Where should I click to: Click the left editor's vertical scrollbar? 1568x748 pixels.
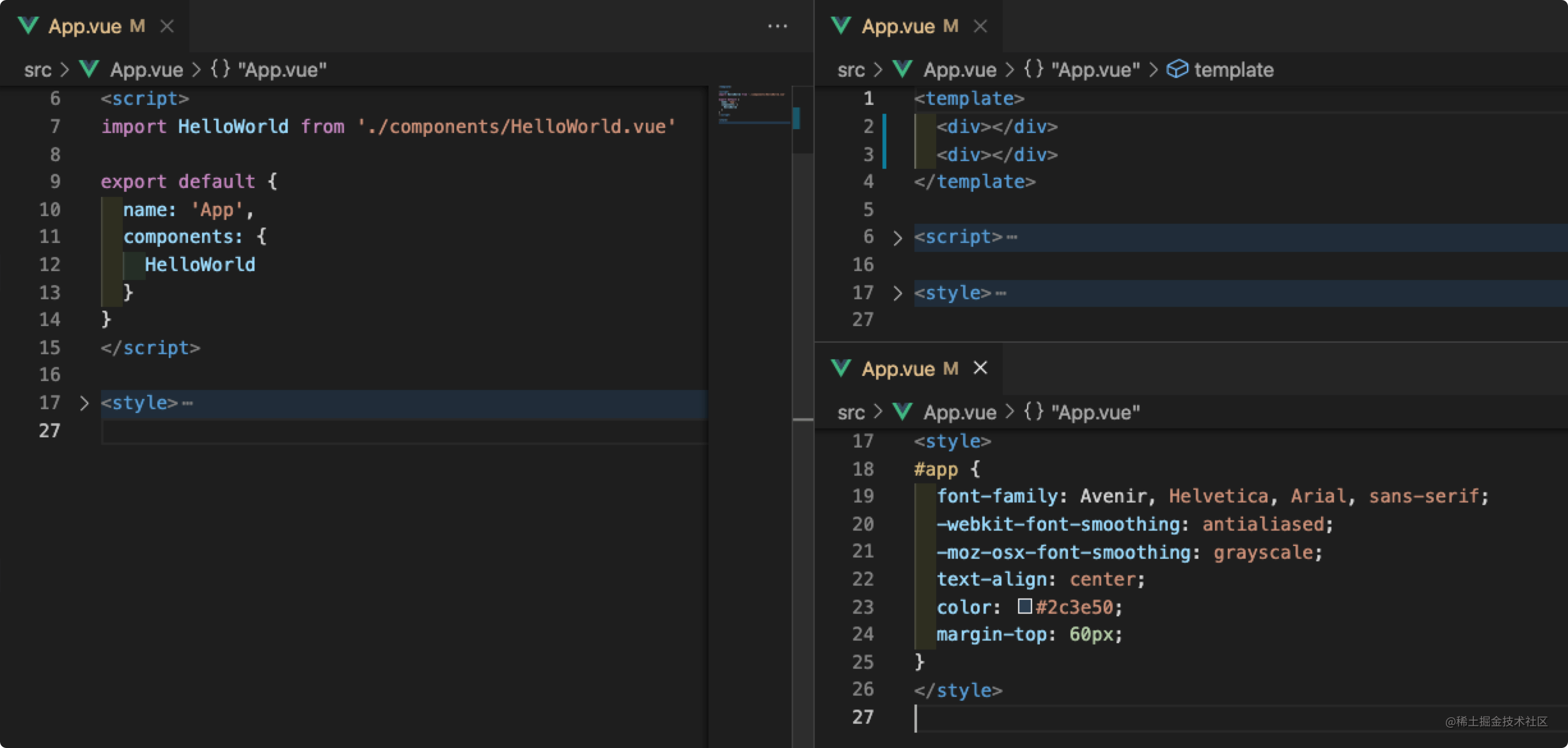click(x=803, y=288)
